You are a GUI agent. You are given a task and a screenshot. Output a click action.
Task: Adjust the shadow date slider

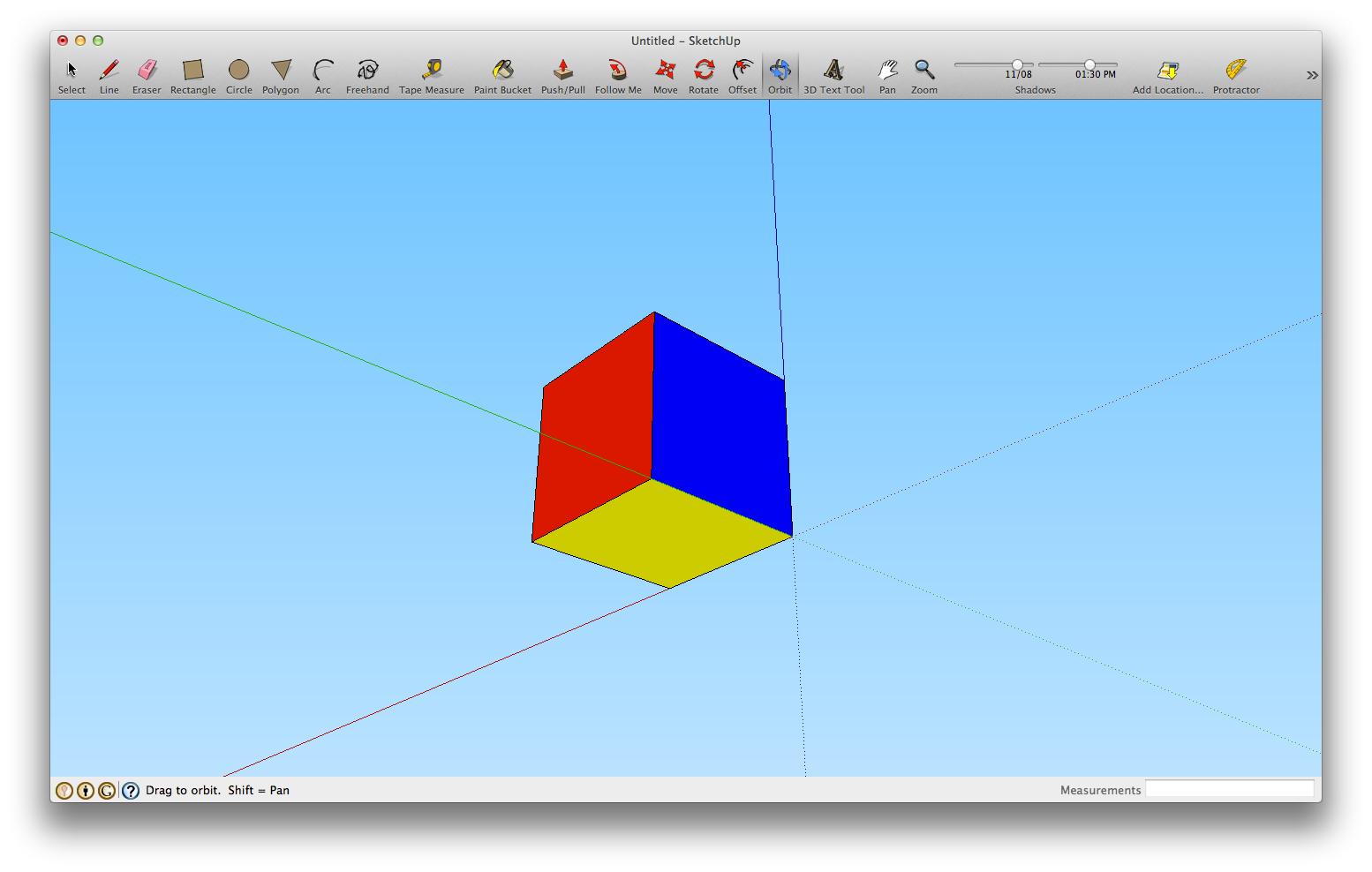1017,64
